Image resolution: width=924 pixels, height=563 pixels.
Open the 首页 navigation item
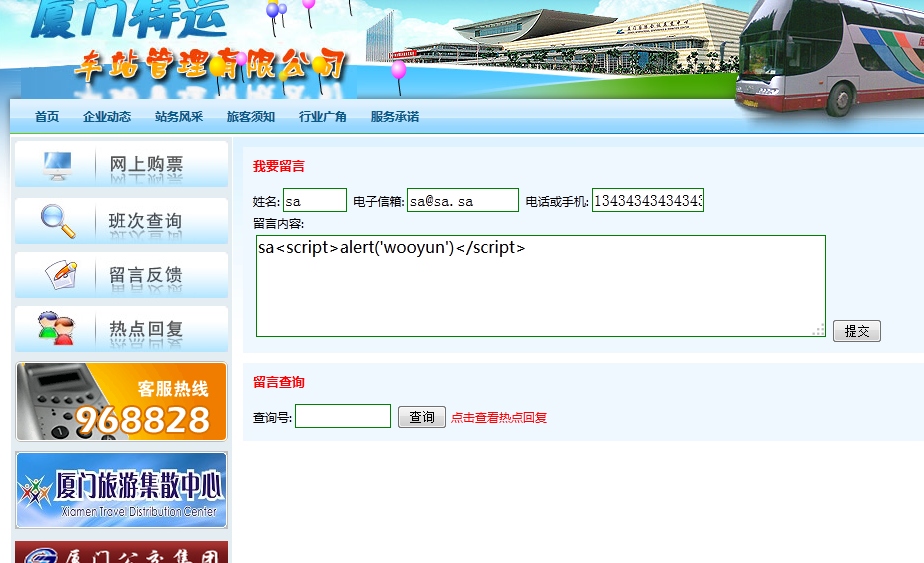(x=47, y=117)
